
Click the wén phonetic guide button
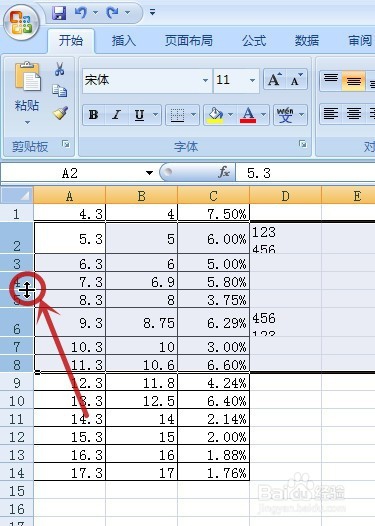pyautogui.click(x=285, y=115)
